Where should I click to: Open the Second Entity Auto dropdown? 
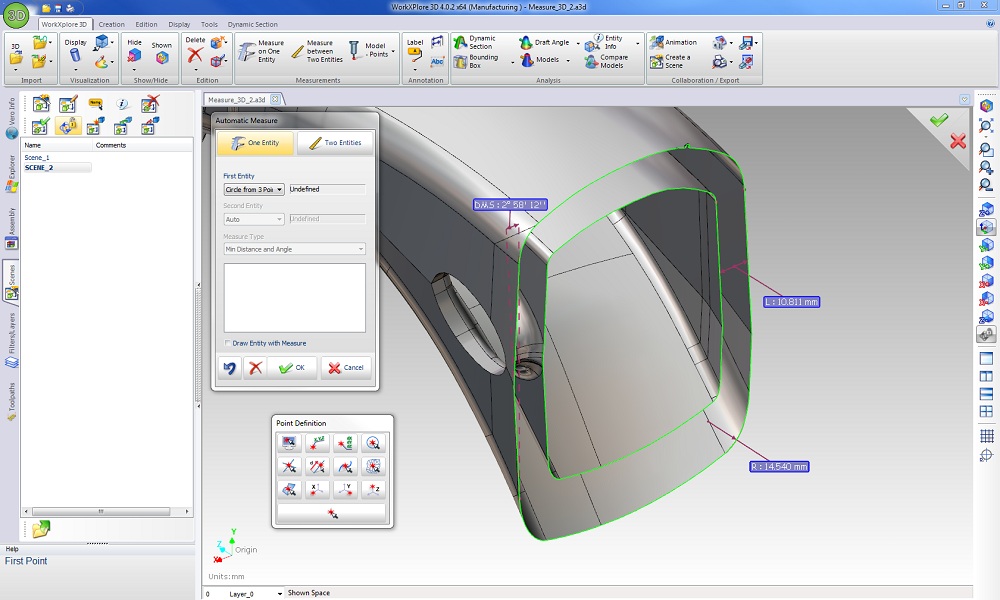254,219
